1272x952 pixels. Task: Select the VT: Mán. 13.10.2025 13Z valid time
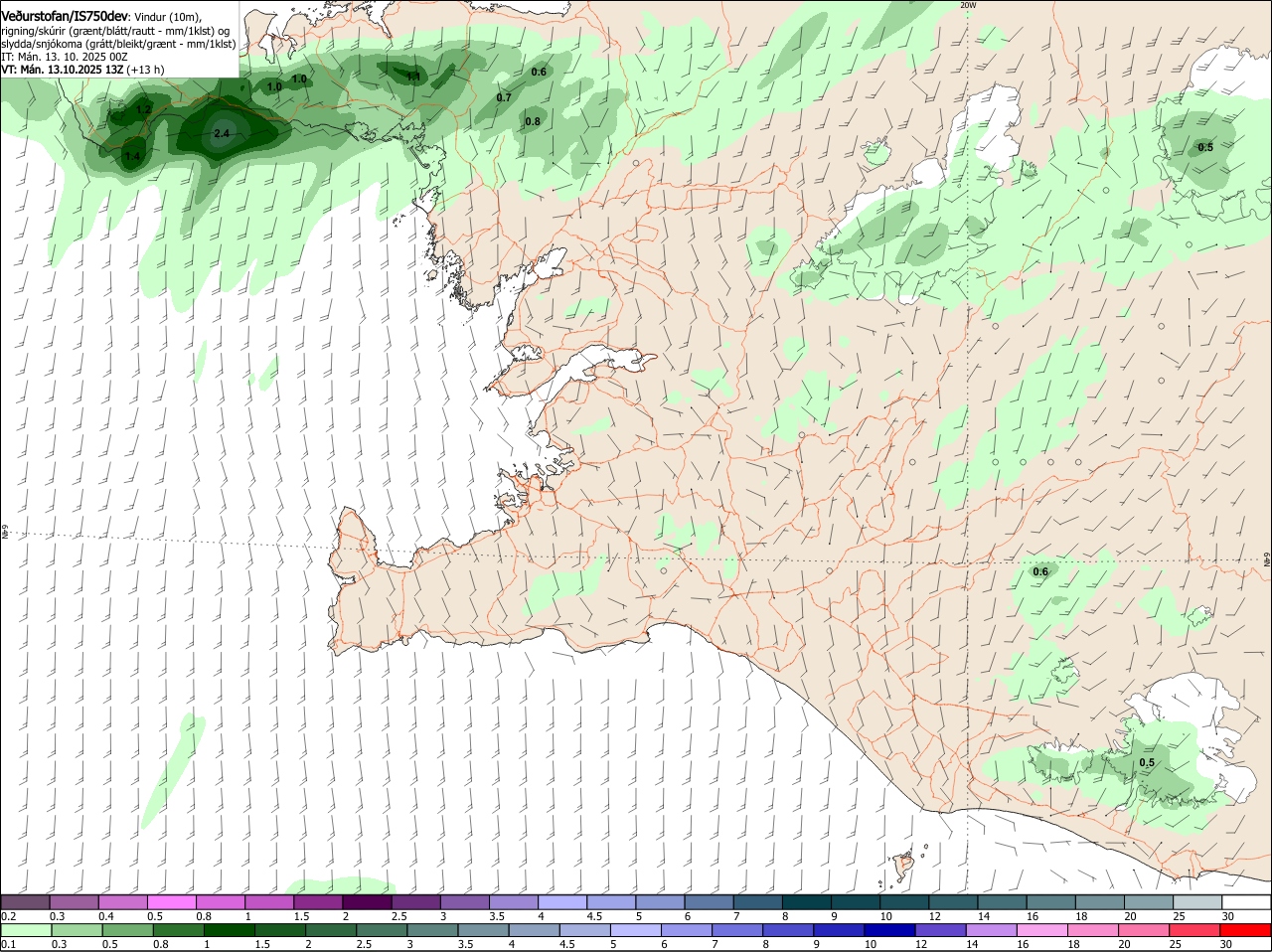tap(63, 70)
